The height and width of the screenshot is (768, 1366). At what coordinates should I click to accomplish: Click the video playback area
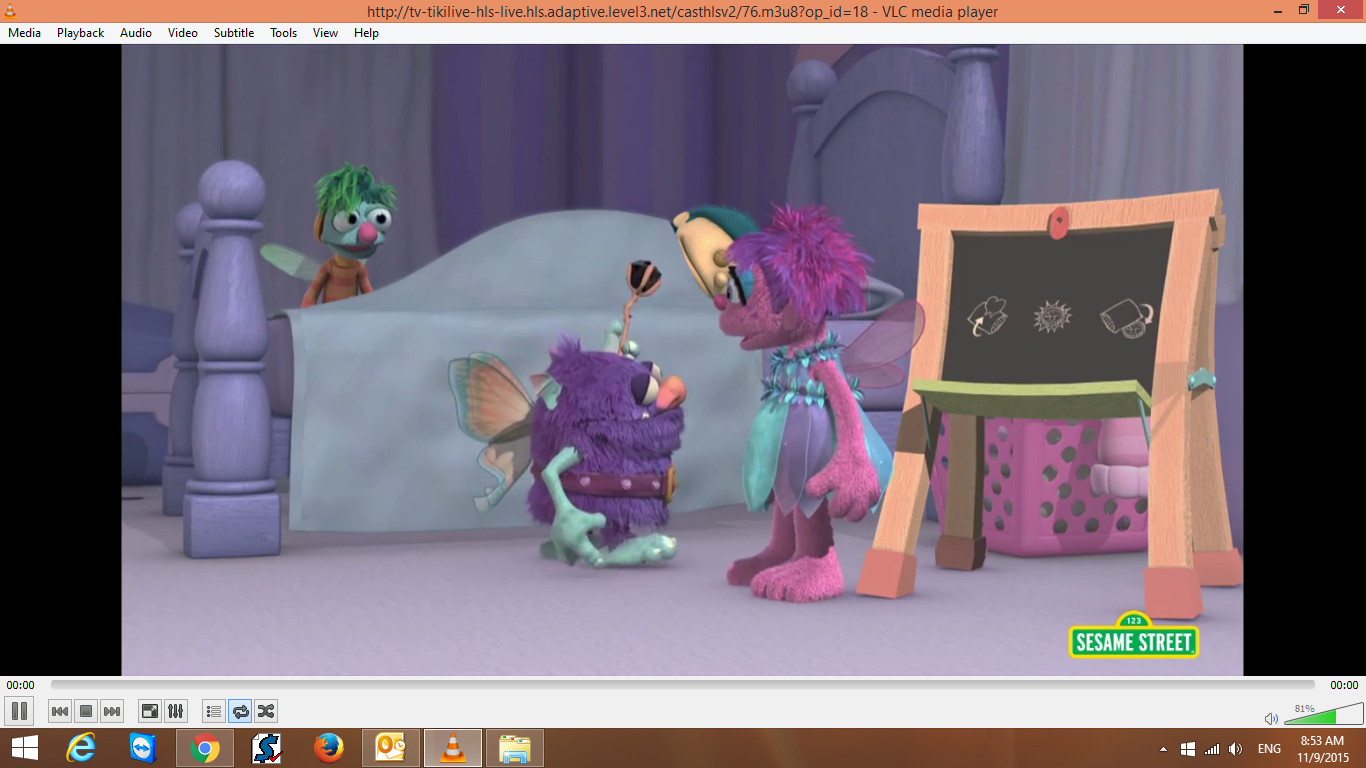tap(682, 360)
